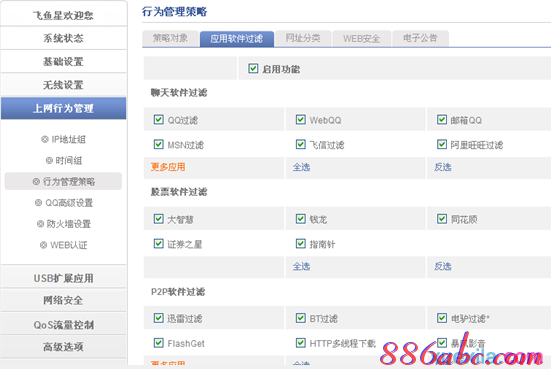Click 更多应用 under chat software filtering
This screenshot has width=551, height=369.
(168, 167)
